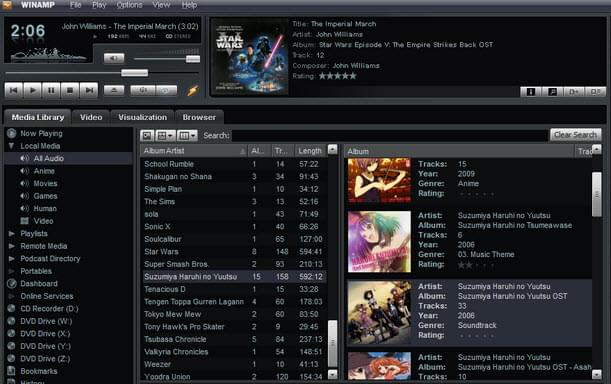
Task: Open the CD Recorder (D:) entry
Action: coord(49,309)
